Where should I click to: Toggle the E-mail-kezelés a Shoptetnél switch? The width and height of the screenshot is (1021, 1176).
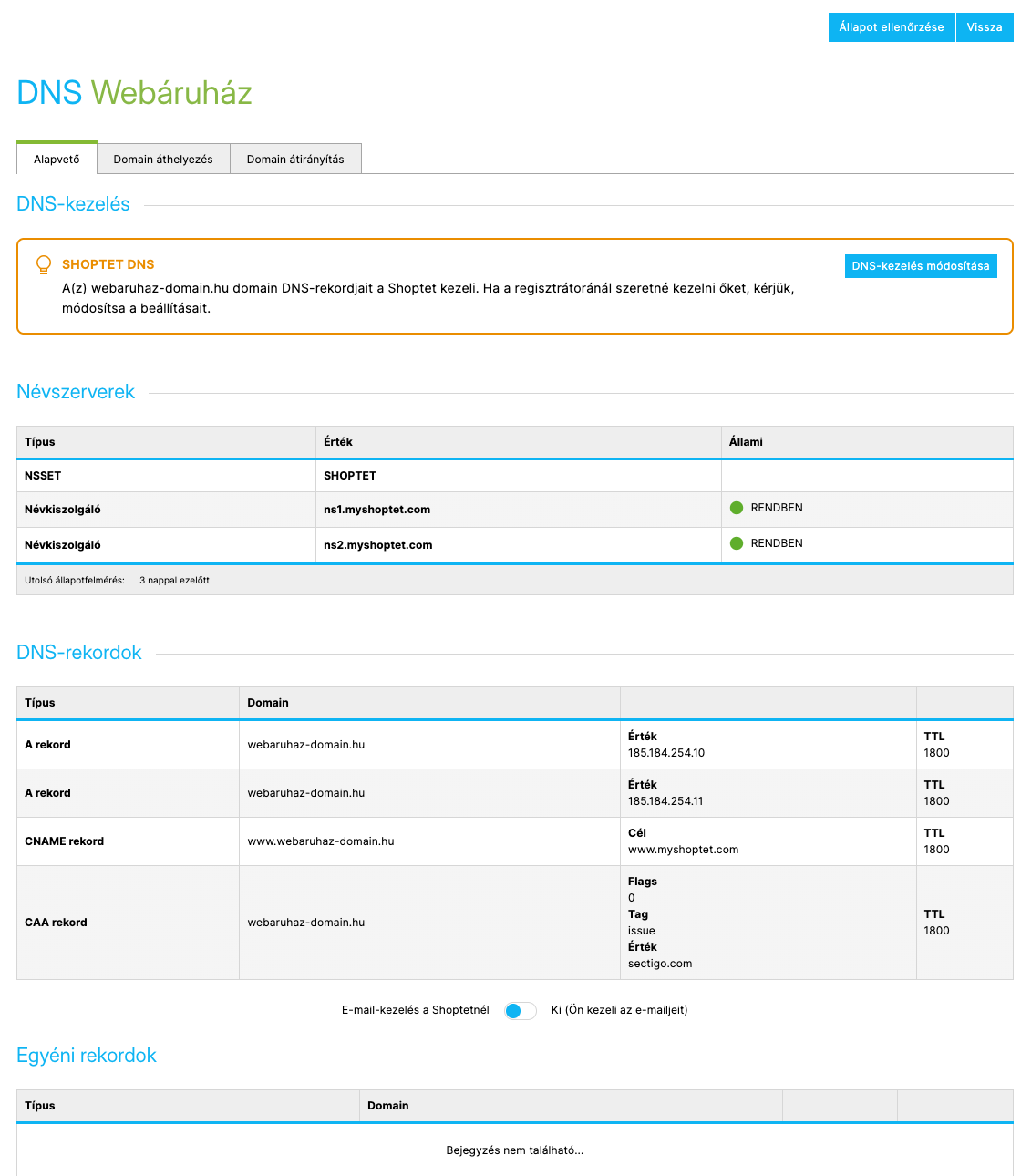521,1010
